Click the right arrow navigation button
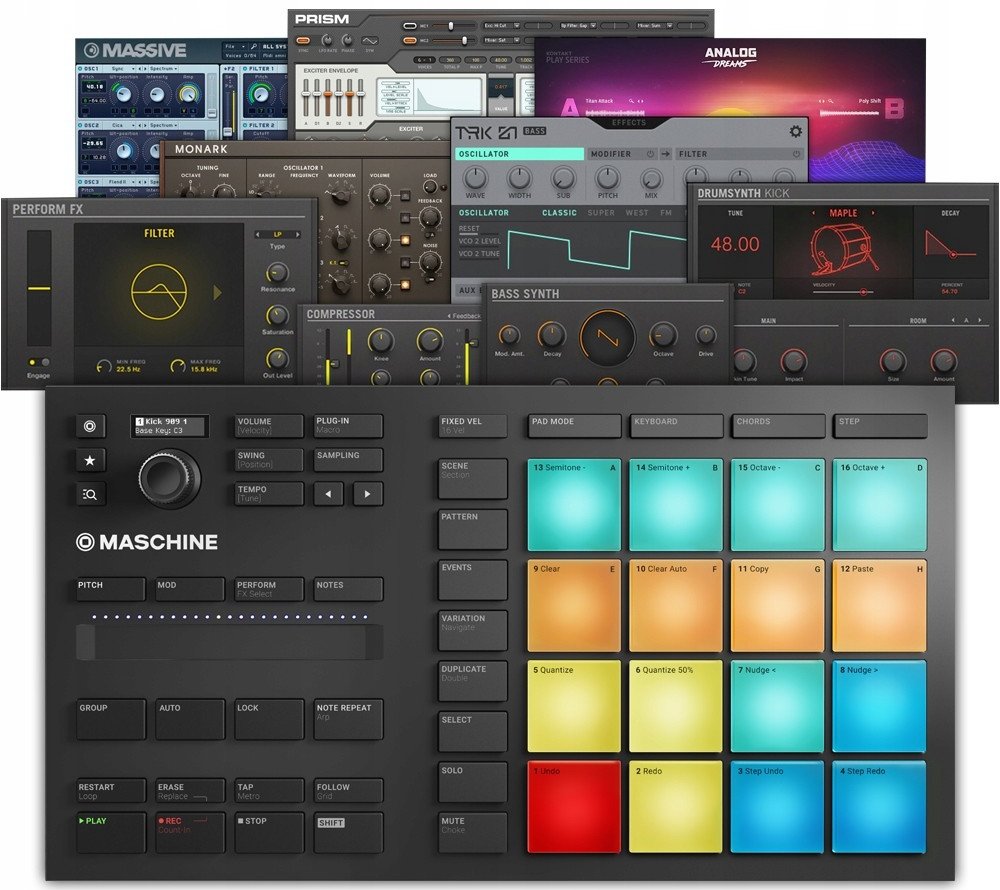This screenshot has width=1000, height=890. pos(367,493)
